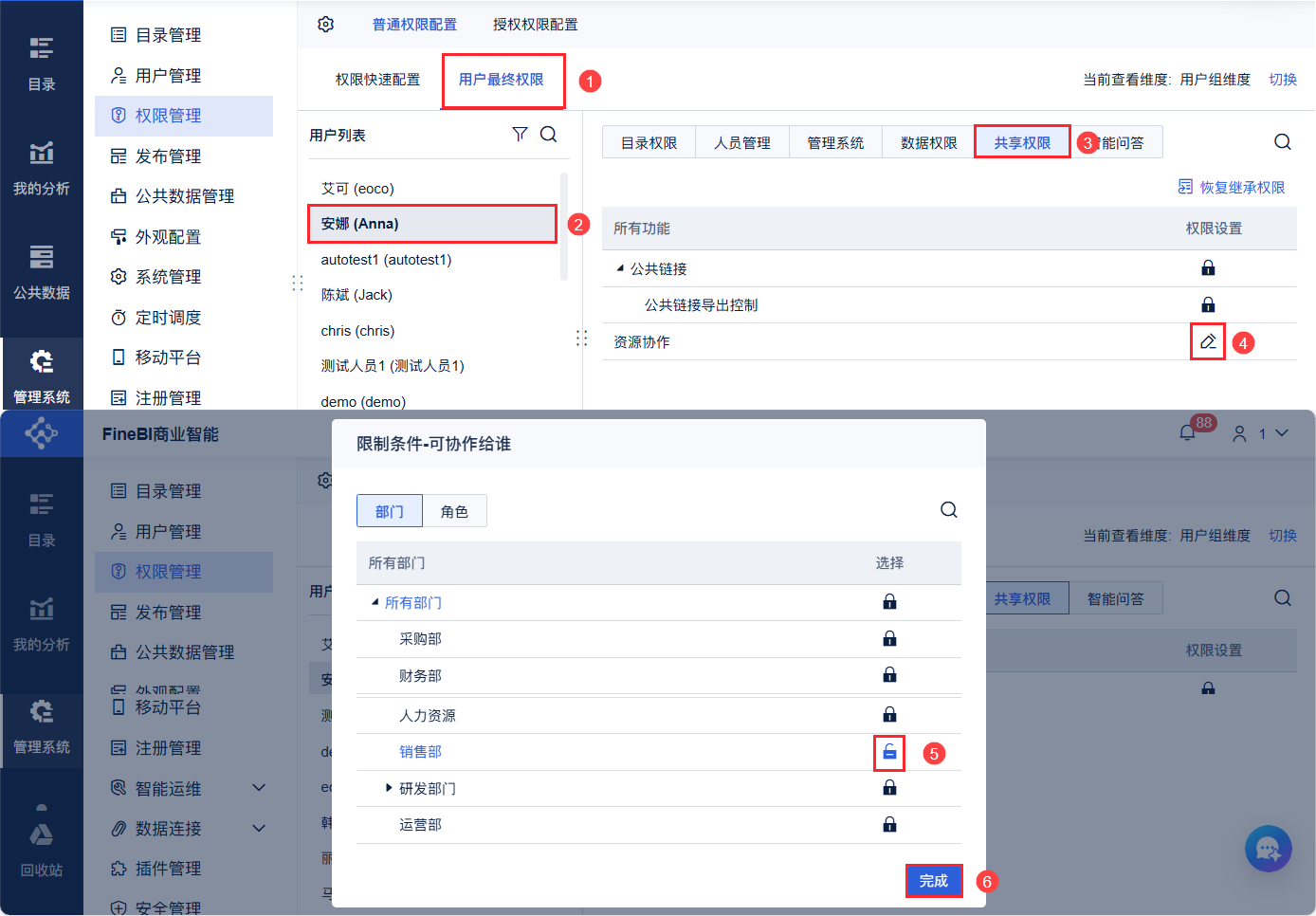Screen dimensions: 1316x916
Task: Open the 权限快速配置 tab
Action: 377,80
